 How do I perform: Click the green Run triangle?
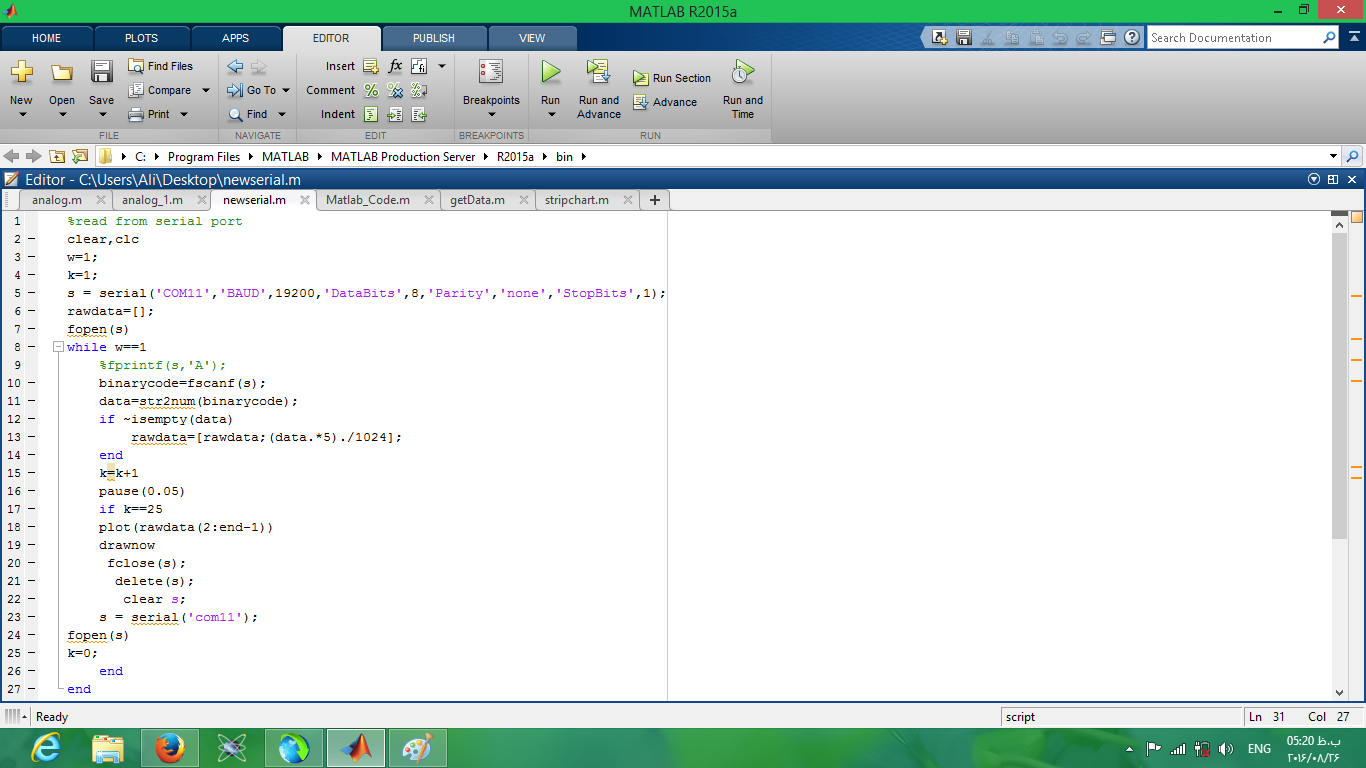pos(551,72)
